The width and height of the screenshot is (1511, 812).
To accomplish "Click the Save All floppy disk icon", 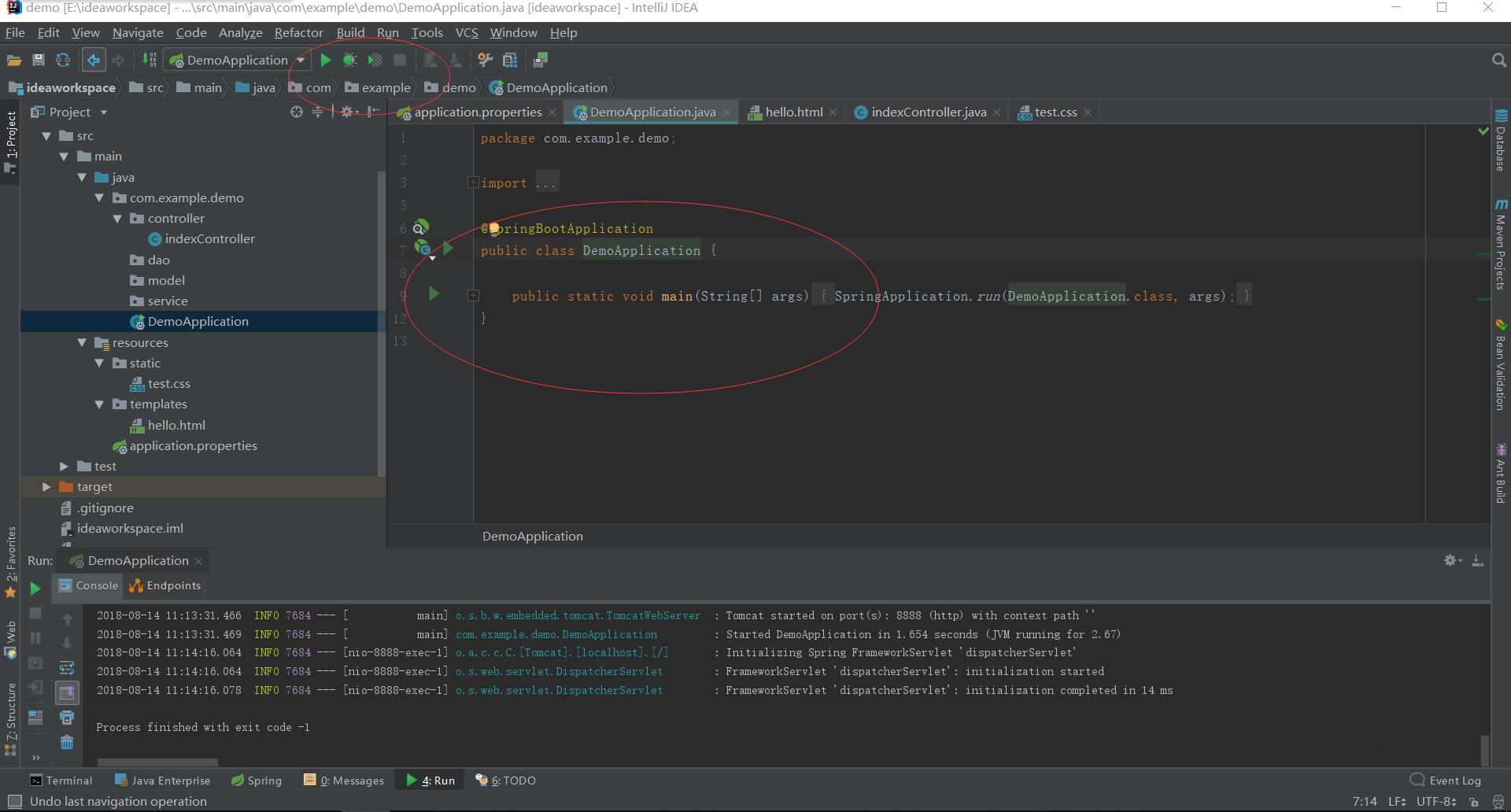I will point(38,60).
